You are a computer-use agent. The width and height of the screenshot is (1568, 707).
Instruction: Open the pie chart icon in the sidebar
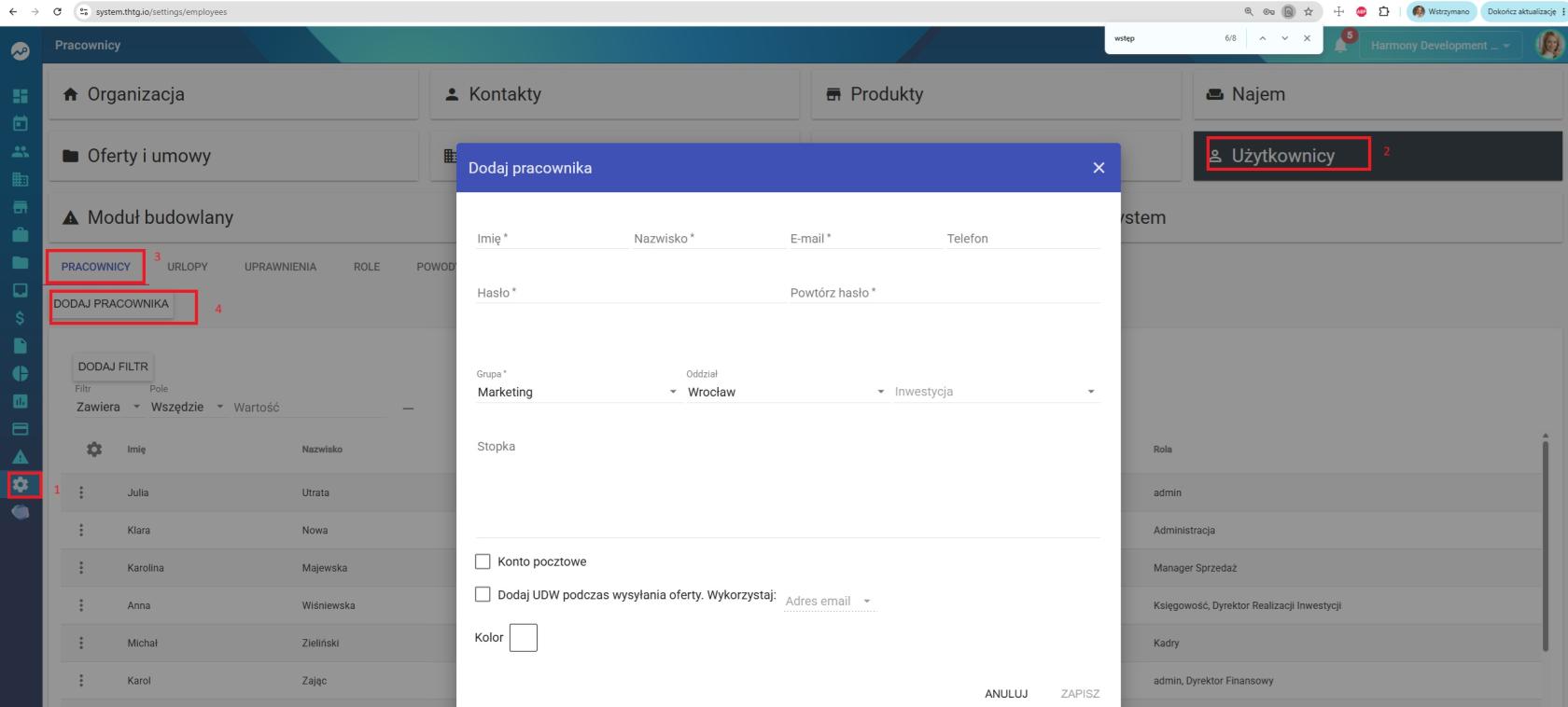[20, 373]
